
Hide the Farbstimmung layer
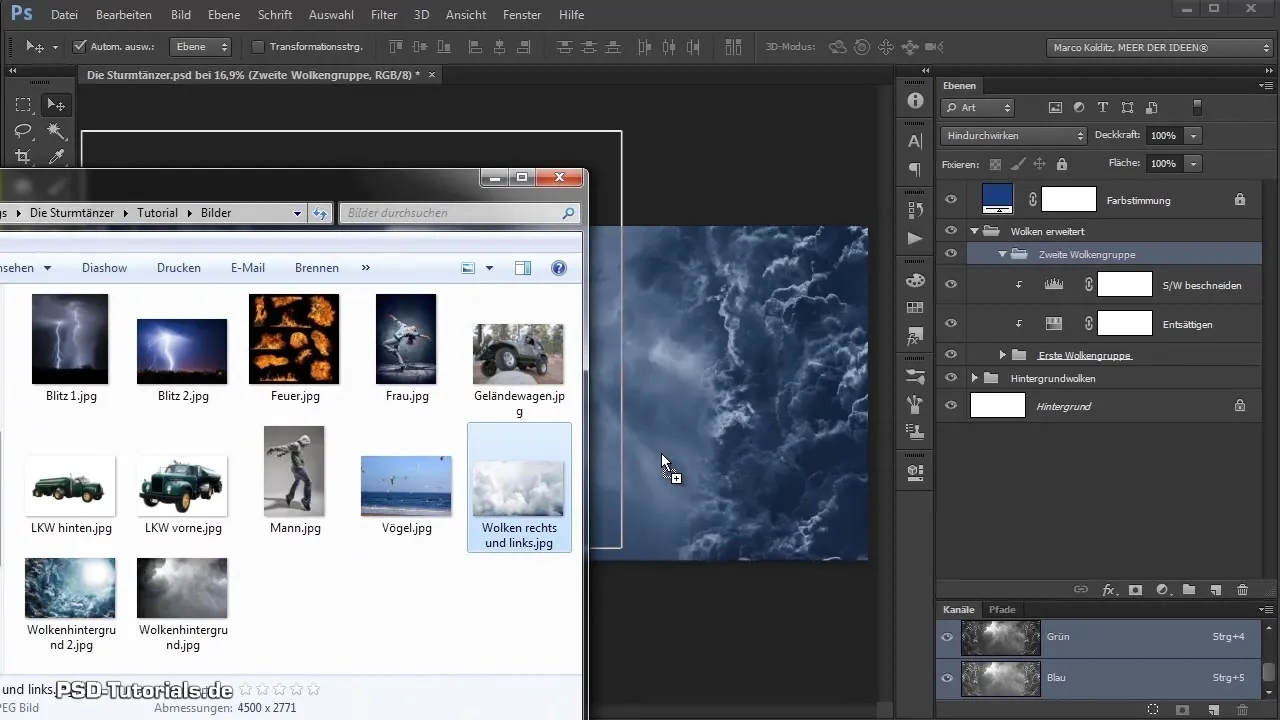(951, 200)
